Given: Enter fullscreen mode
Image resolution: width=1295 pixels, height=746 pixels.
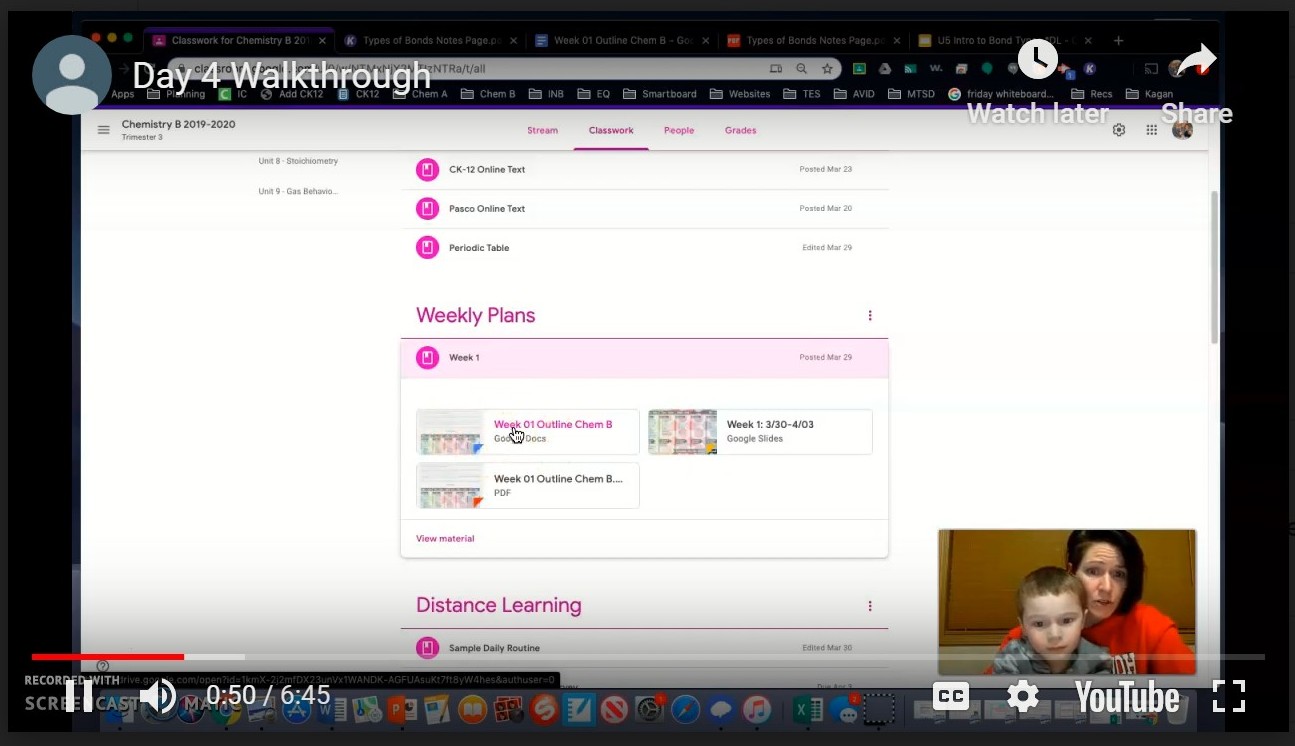Looking at the screenshot, I should tap(1228, 696).
